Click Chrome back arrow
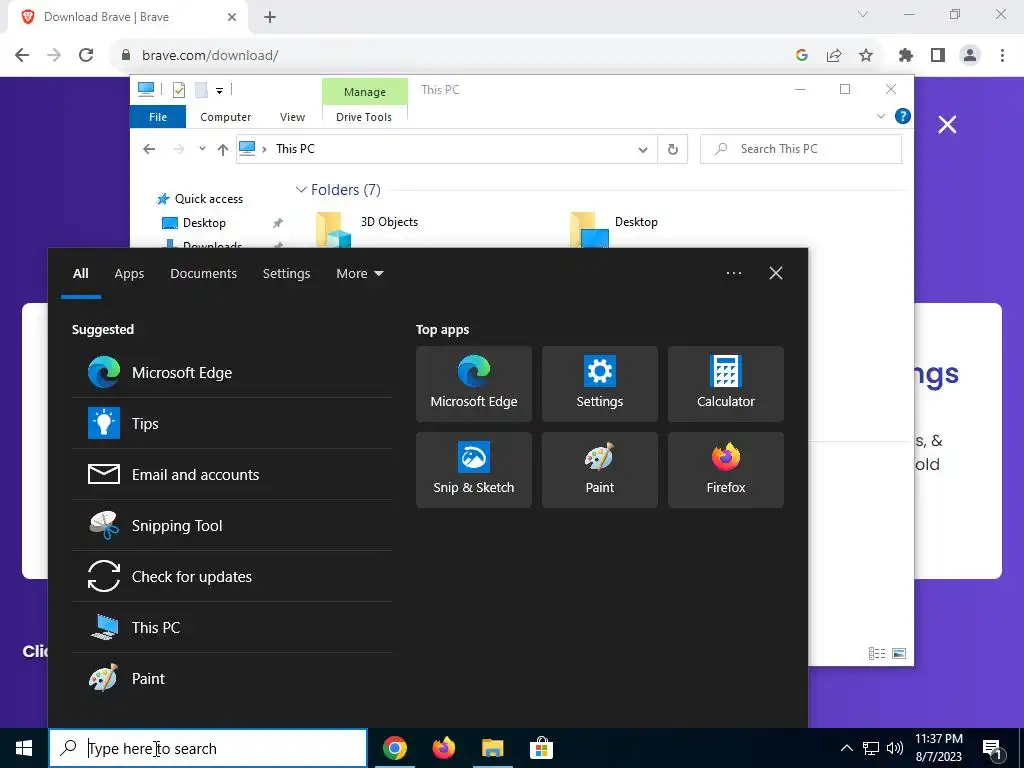Screen dimensions: 1024x768 pos(22,55)
